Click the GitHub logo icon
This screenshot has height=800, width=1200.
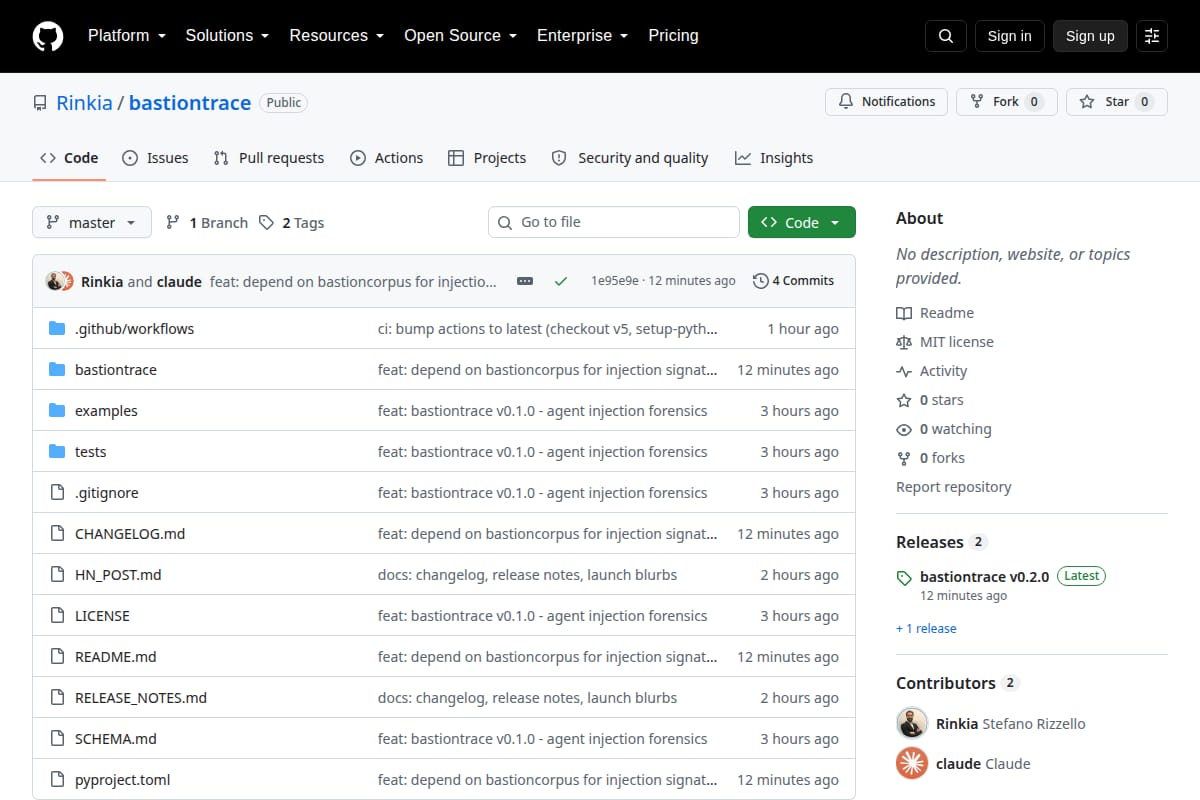click(x=48, y=36)
